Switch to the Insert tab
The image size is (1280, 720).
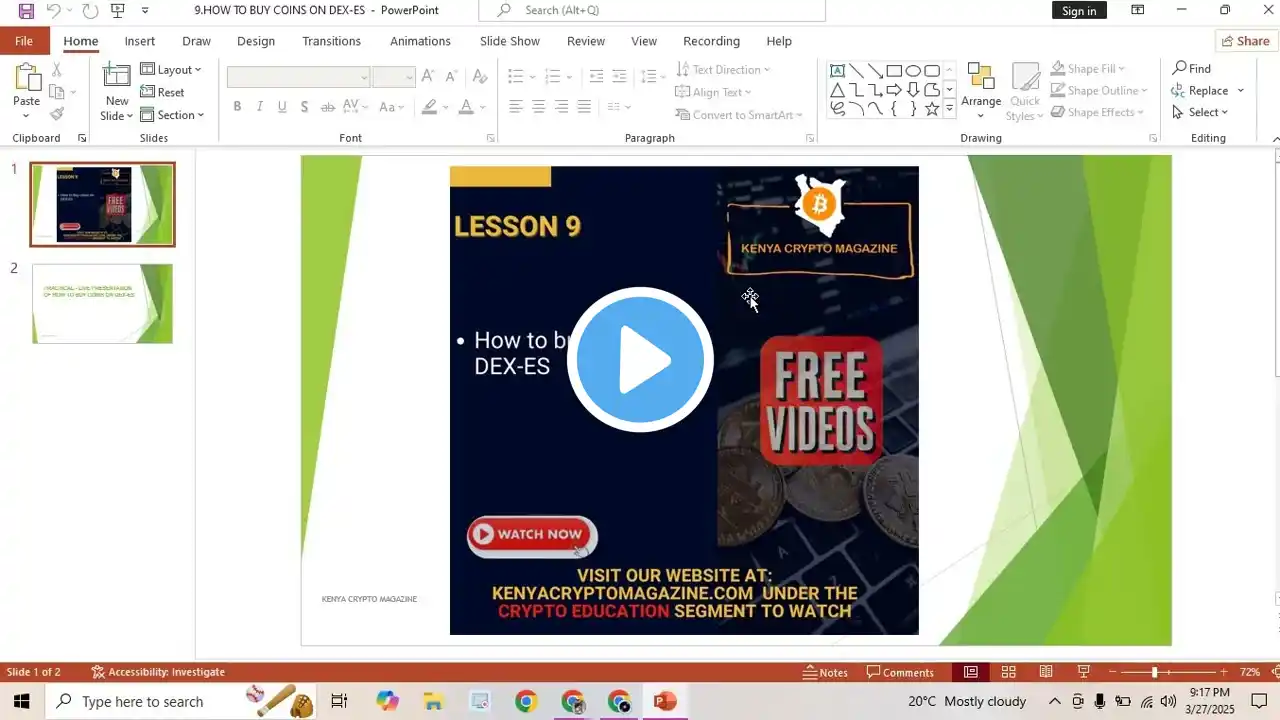[x=140, y=41]
